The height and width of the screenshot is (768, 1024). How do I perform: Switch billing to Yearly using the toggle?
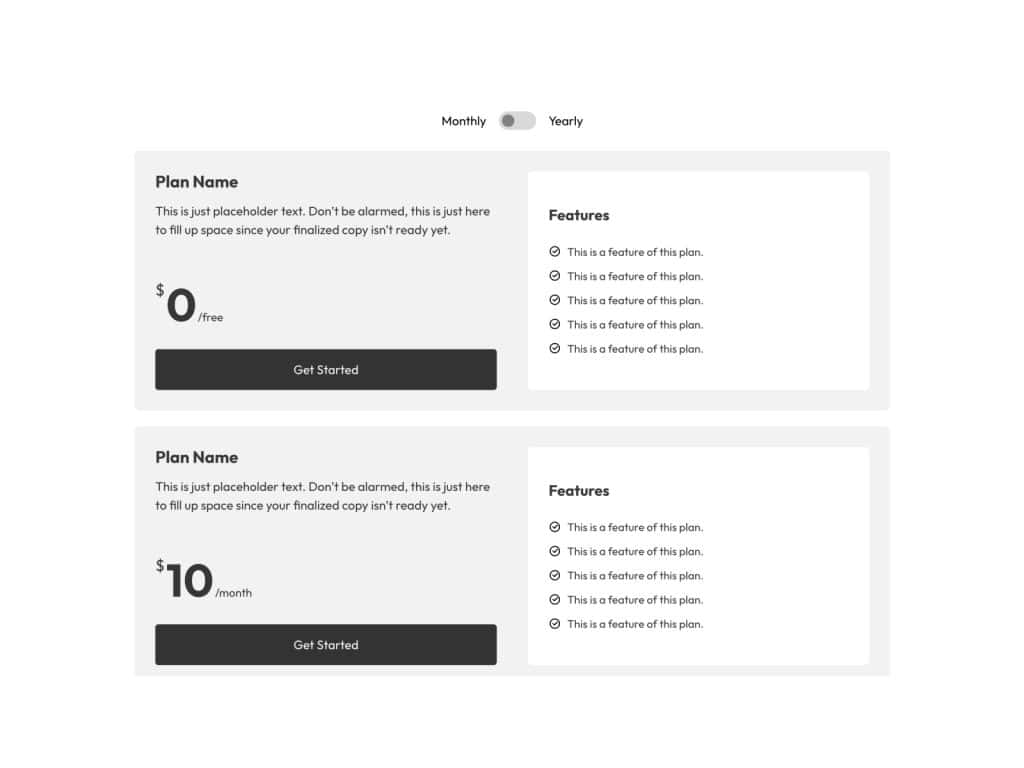517,120
